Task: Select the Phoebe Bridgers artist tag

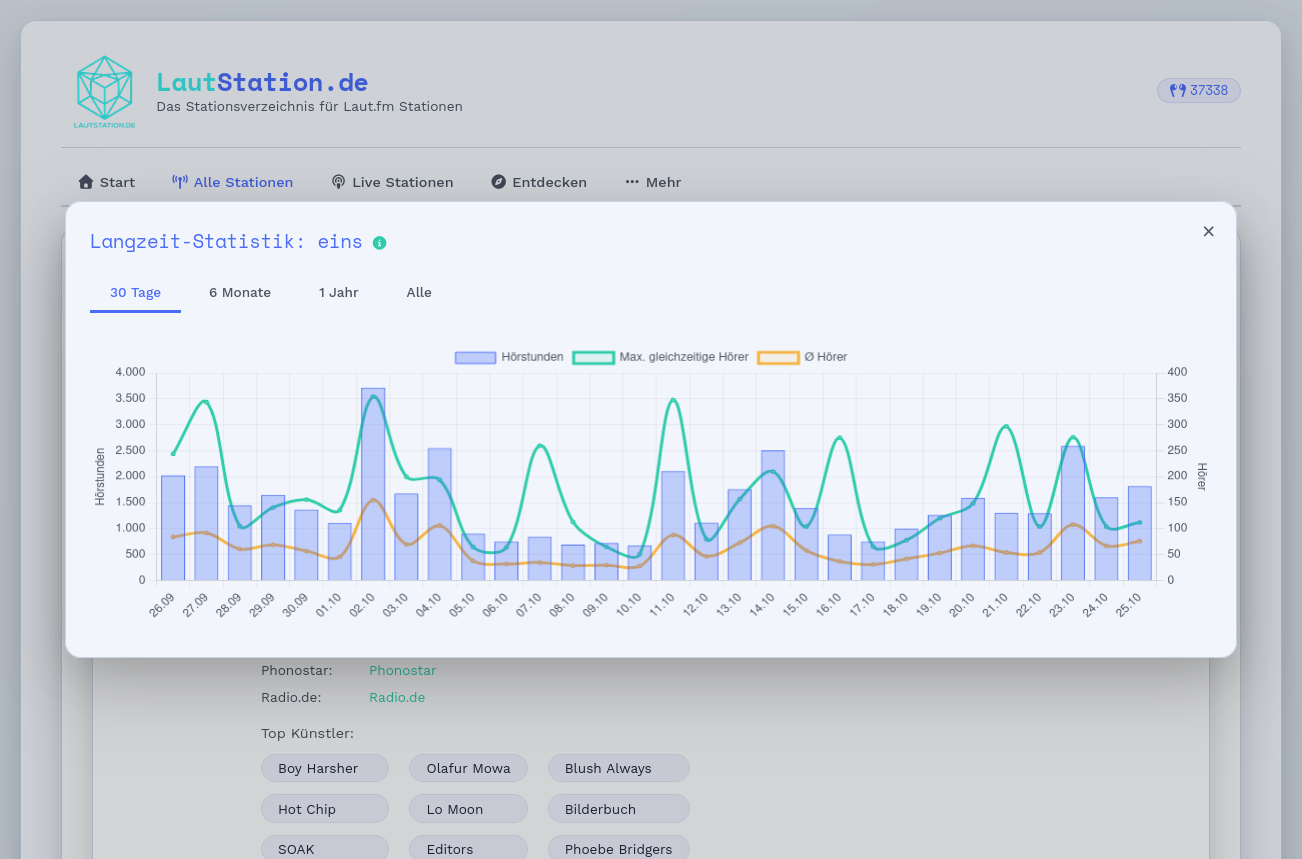Action: [618, 849]
